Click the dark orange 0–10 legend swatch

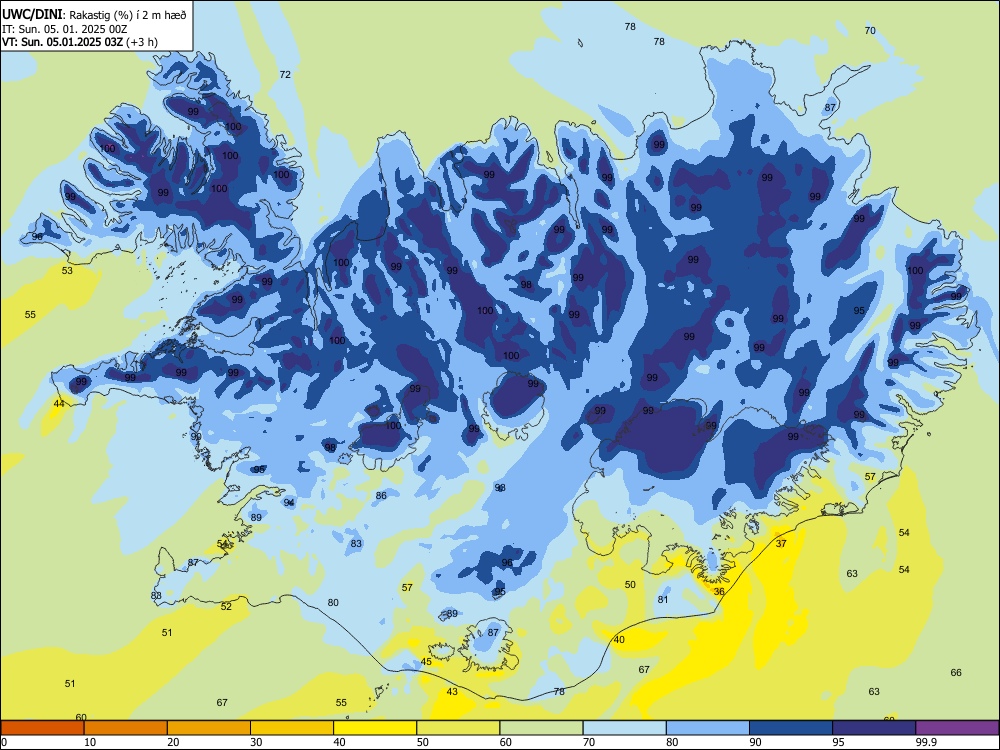(43, 728)
